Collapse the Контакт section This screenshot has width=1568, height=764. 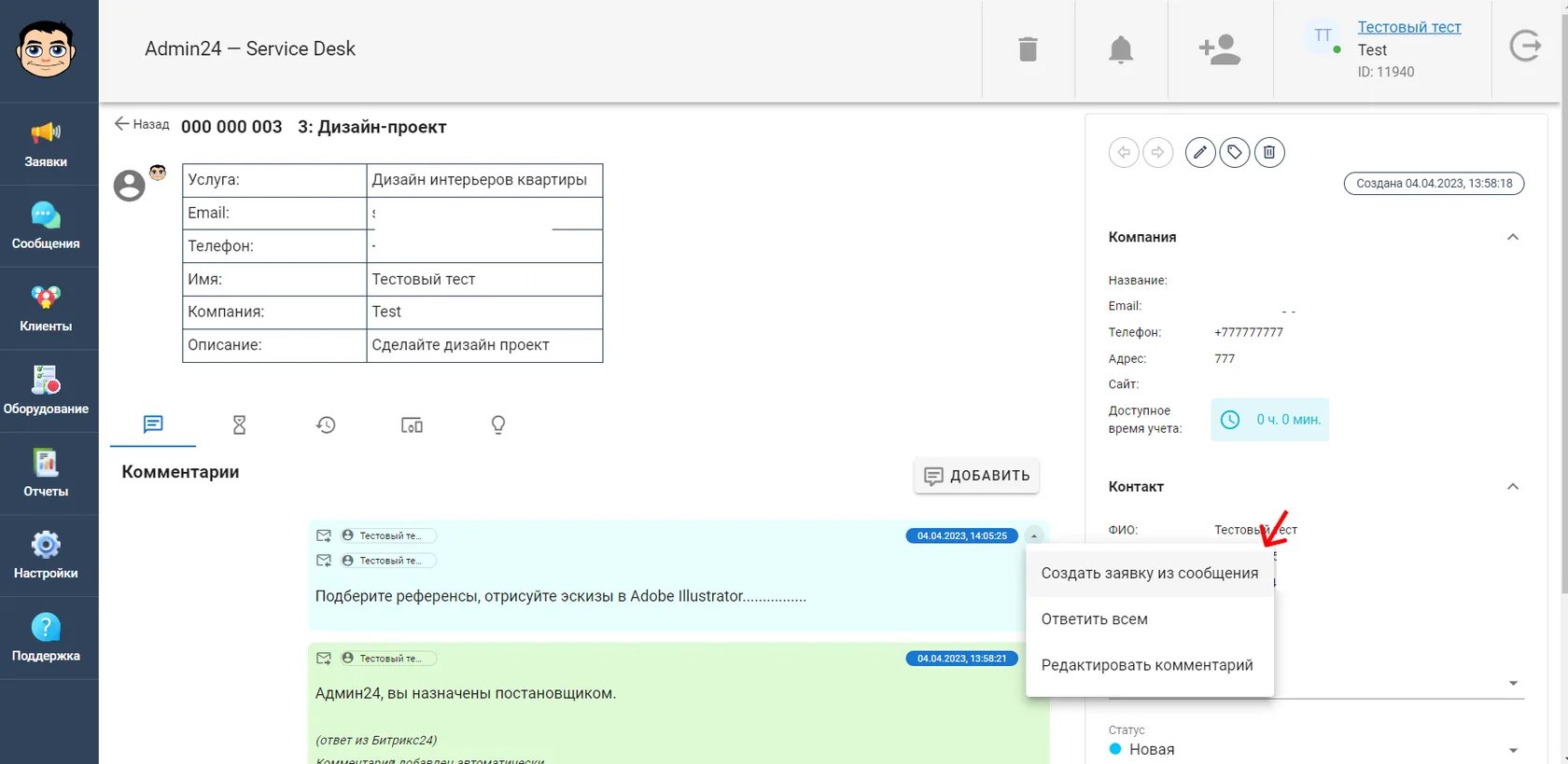[x=1513, y=487]
